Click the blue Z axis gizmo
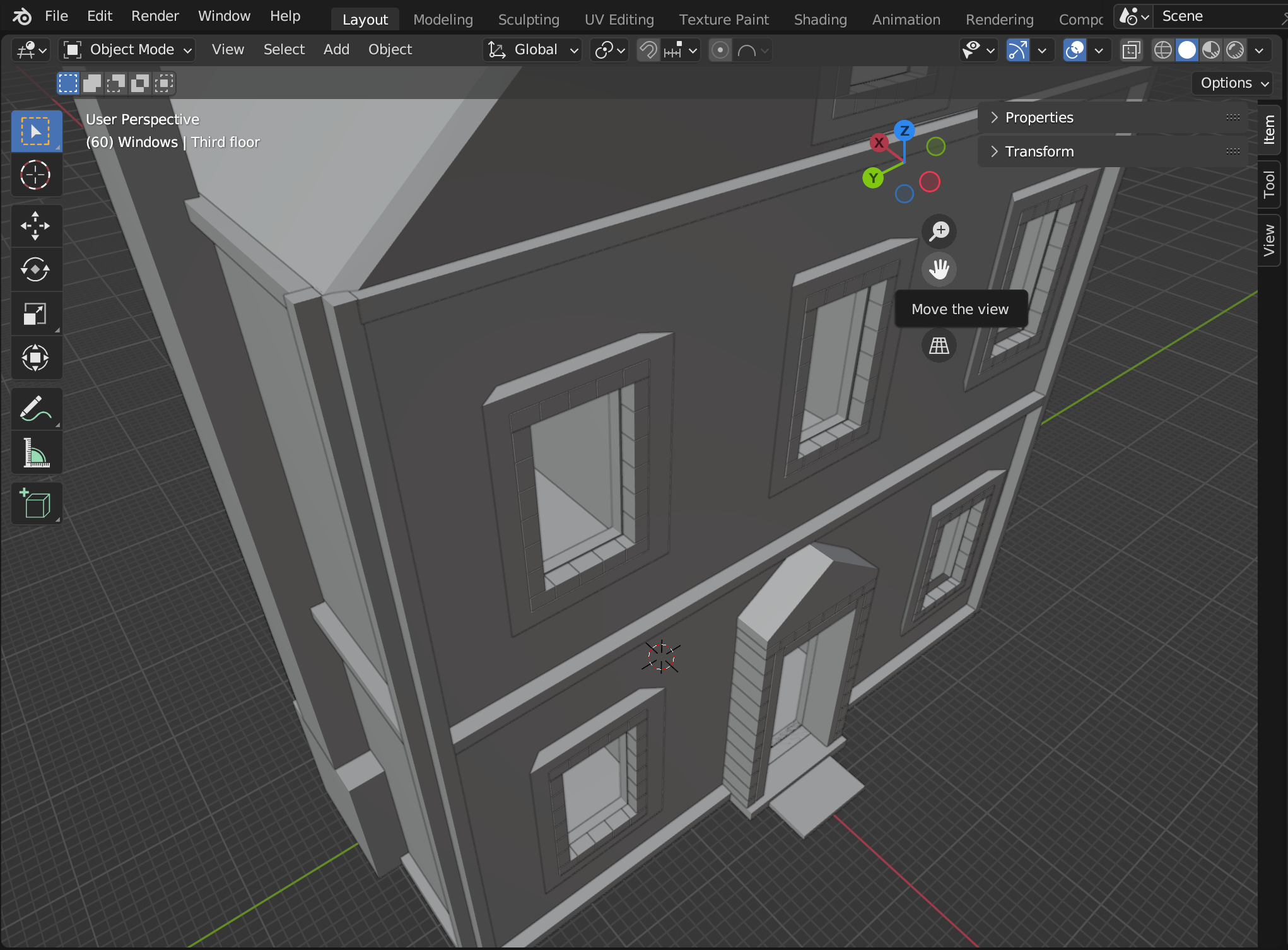Screen dimensions: 1288x950 pos(905,131)
